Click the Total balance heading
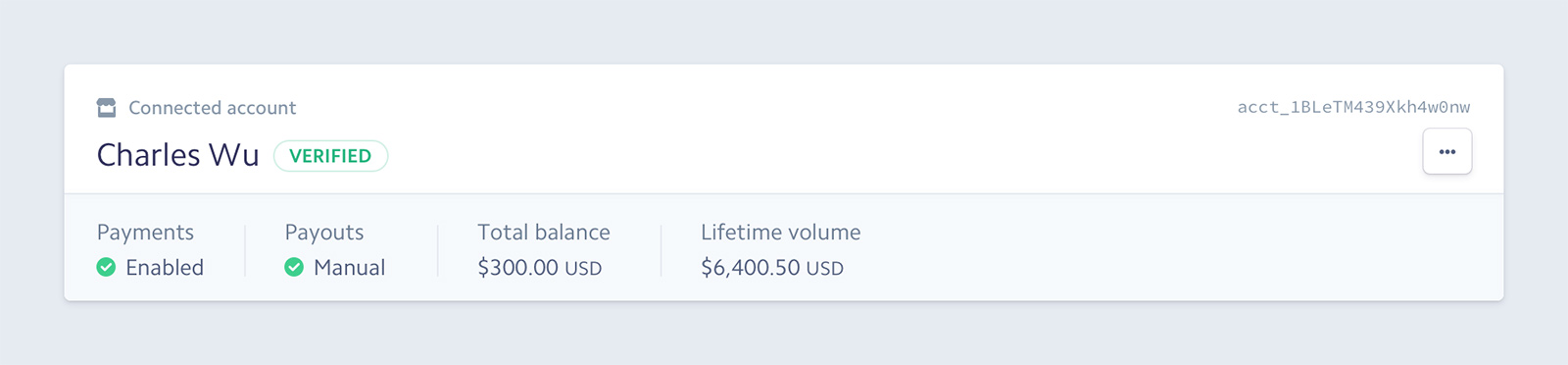Viewport: 1568px width, 365px height. point(544,233)
